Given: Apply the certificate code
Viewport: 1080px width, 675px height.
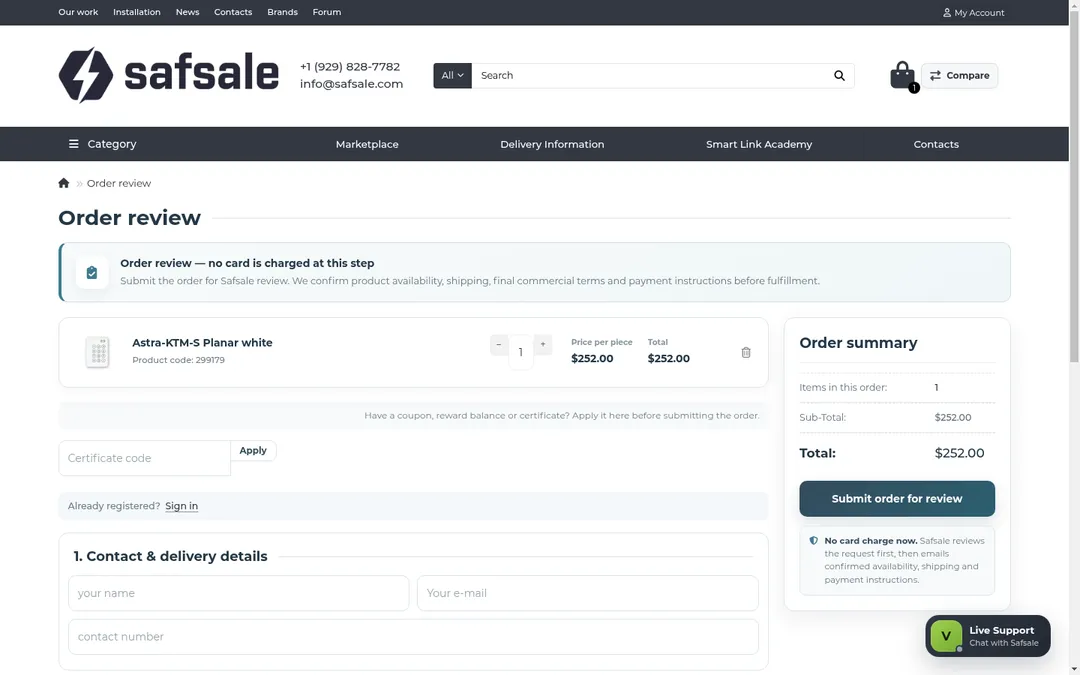Looking at the screenshot, I should point(253,450).
